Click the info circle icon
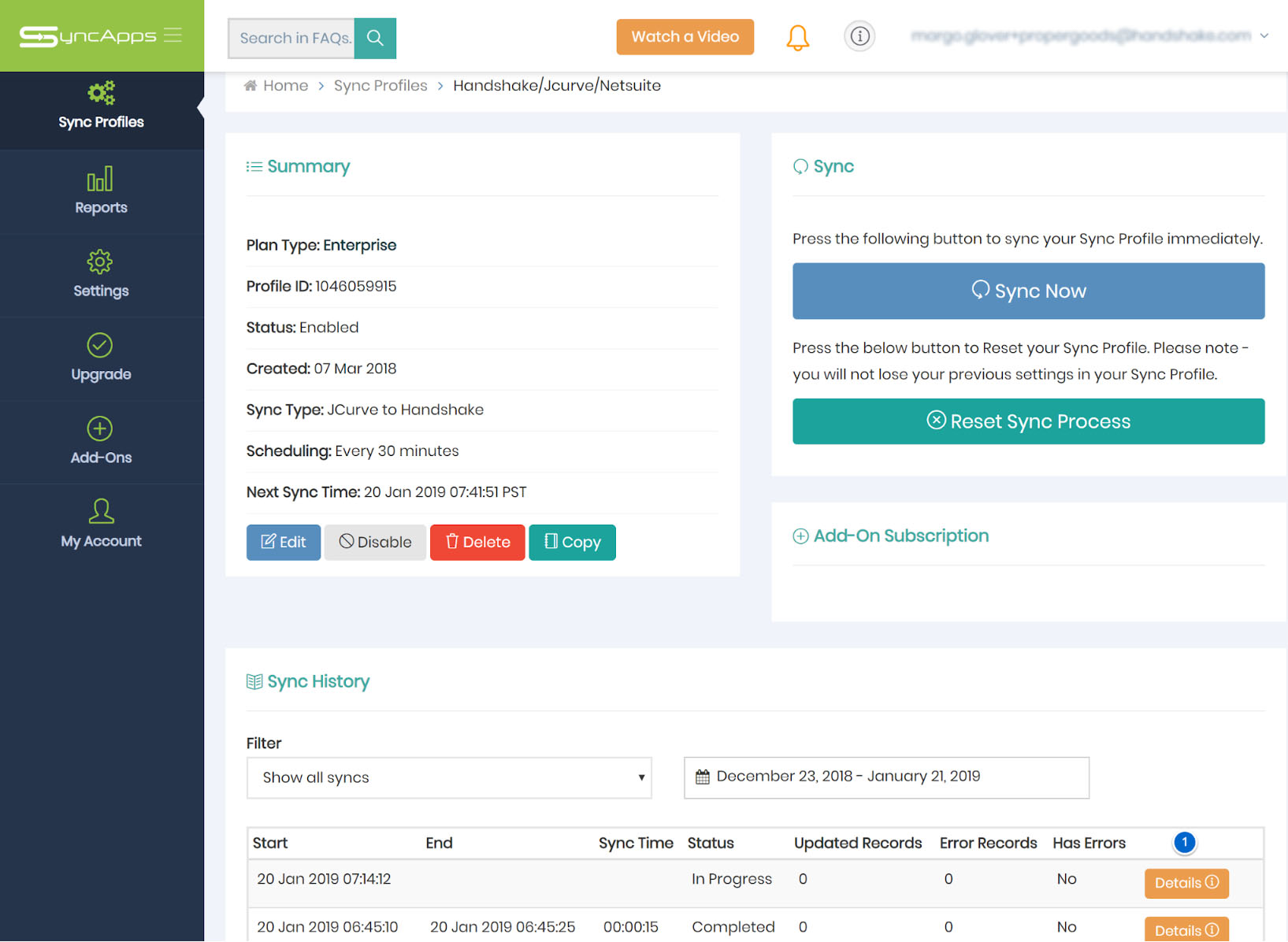This screenshot has width=1288, height=942. 859,36
